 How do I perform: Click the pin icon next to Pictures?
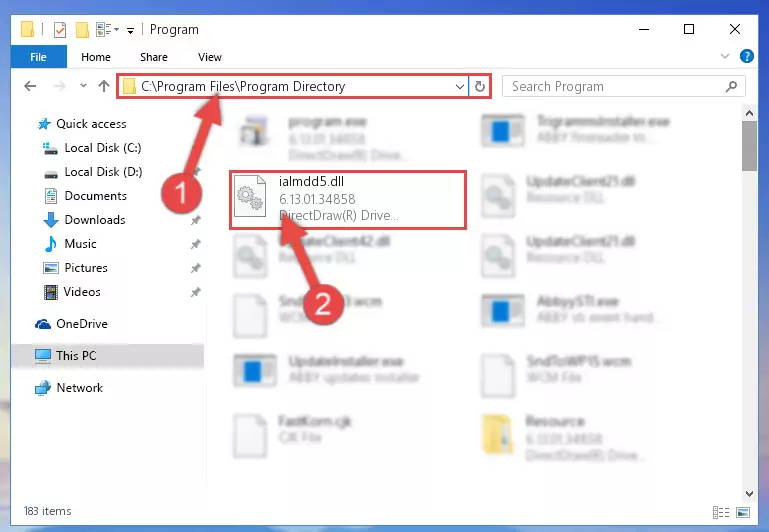point(196,268)
